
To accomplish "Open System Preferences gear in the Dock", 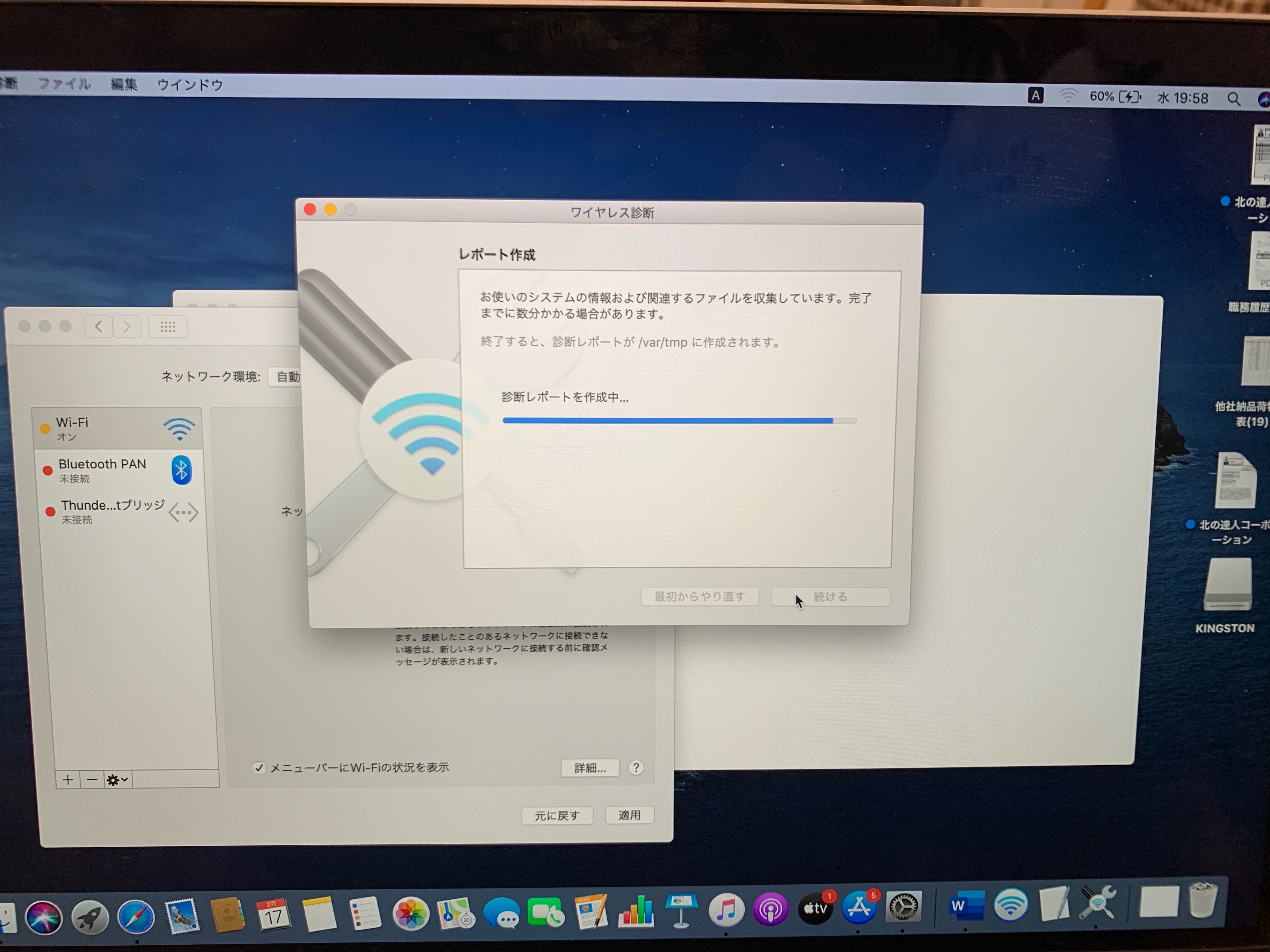I will [904, 907].
